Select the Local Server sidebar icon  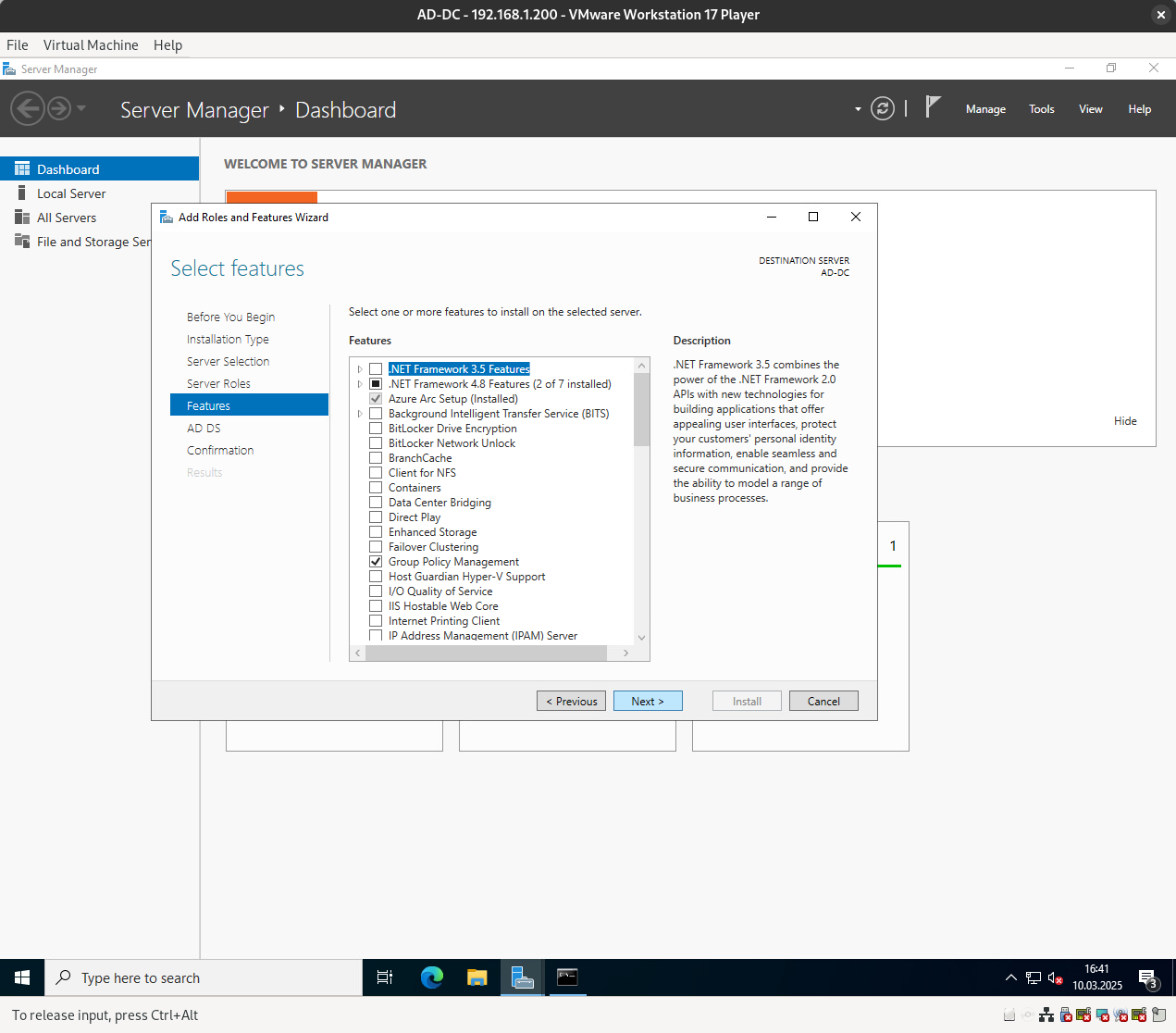point(21,193)
